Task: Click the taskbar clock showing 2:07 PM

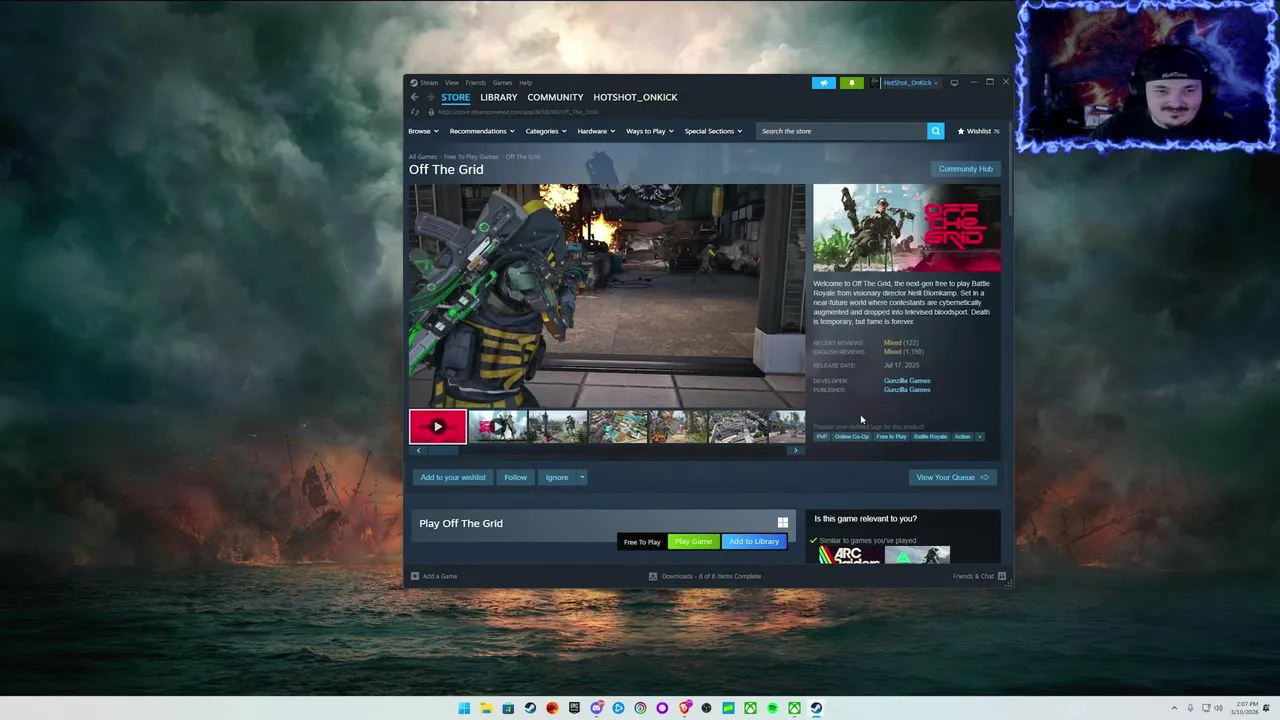Action: pyautogui.click(x=1246, y=708)
